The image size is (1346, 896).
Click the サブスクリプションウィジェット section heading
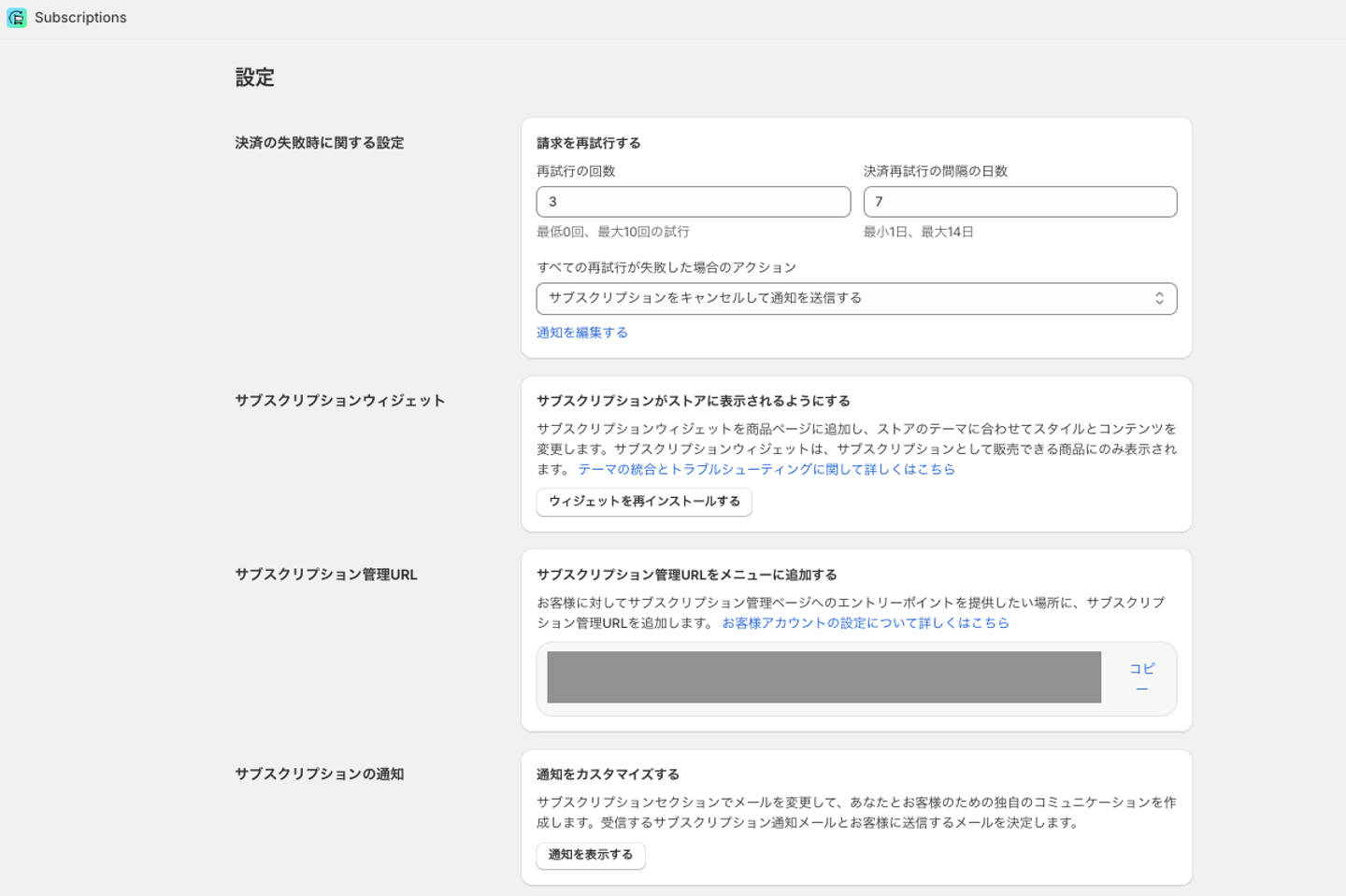pyautogui.click(x=339, y=401)
